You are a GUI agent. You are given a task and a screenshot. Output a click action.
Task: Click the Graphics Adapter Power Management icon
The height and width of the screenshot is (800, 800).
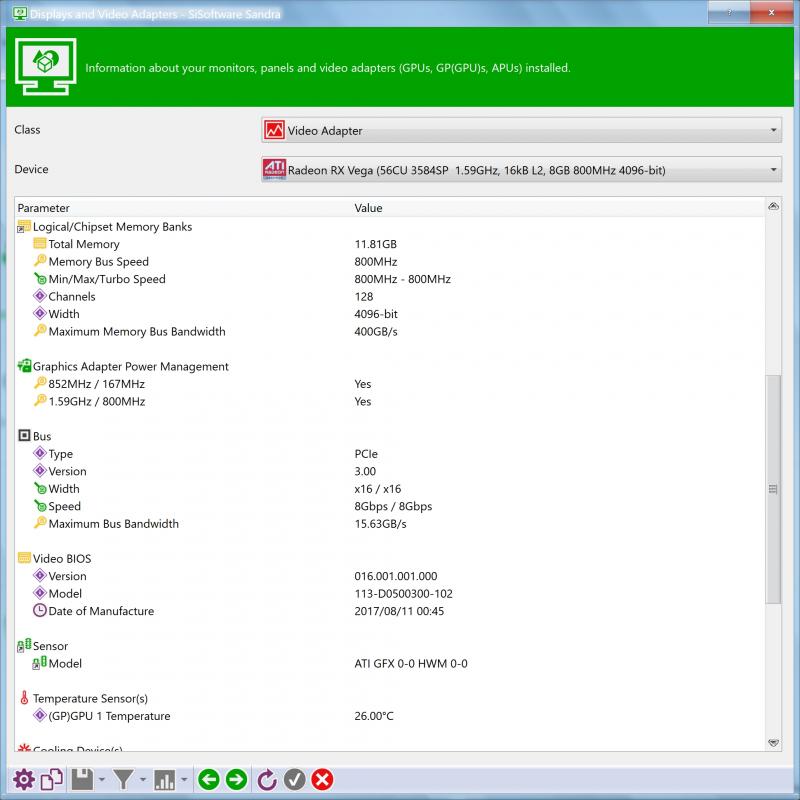click(24, 366)
